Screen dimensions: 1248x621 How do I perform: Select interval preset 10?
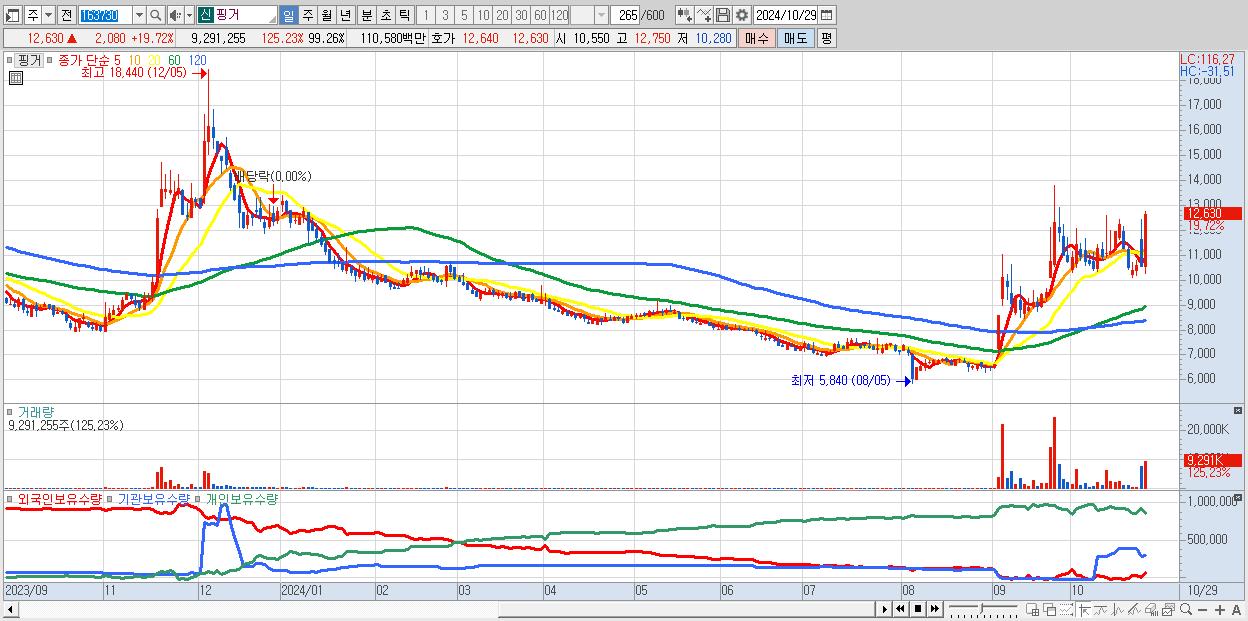pyautogui.click(x=483, y=15)
